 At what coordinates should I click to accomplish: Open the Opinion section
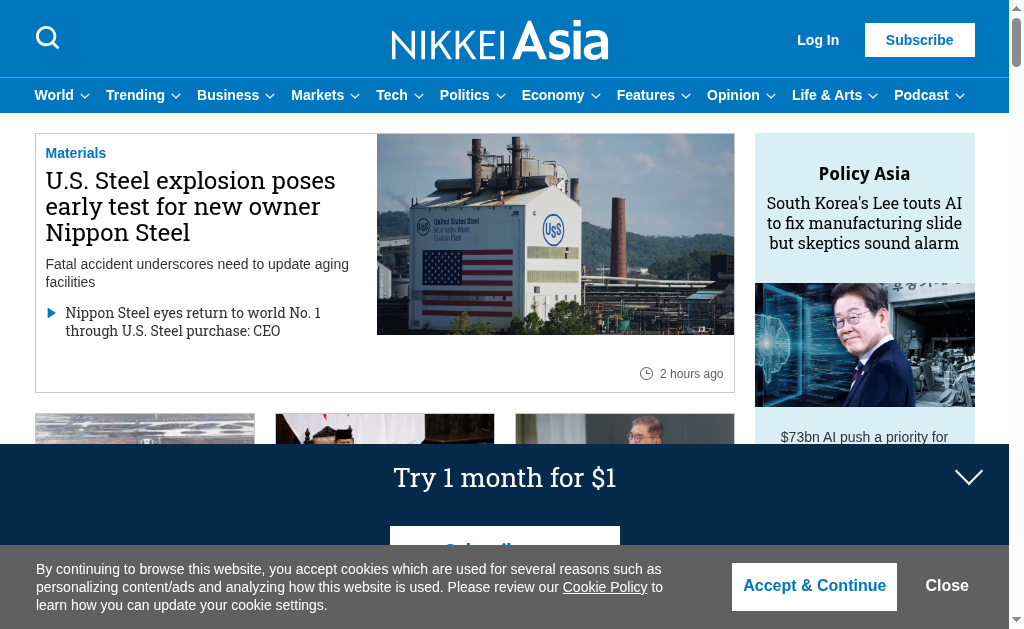point(733,95)
